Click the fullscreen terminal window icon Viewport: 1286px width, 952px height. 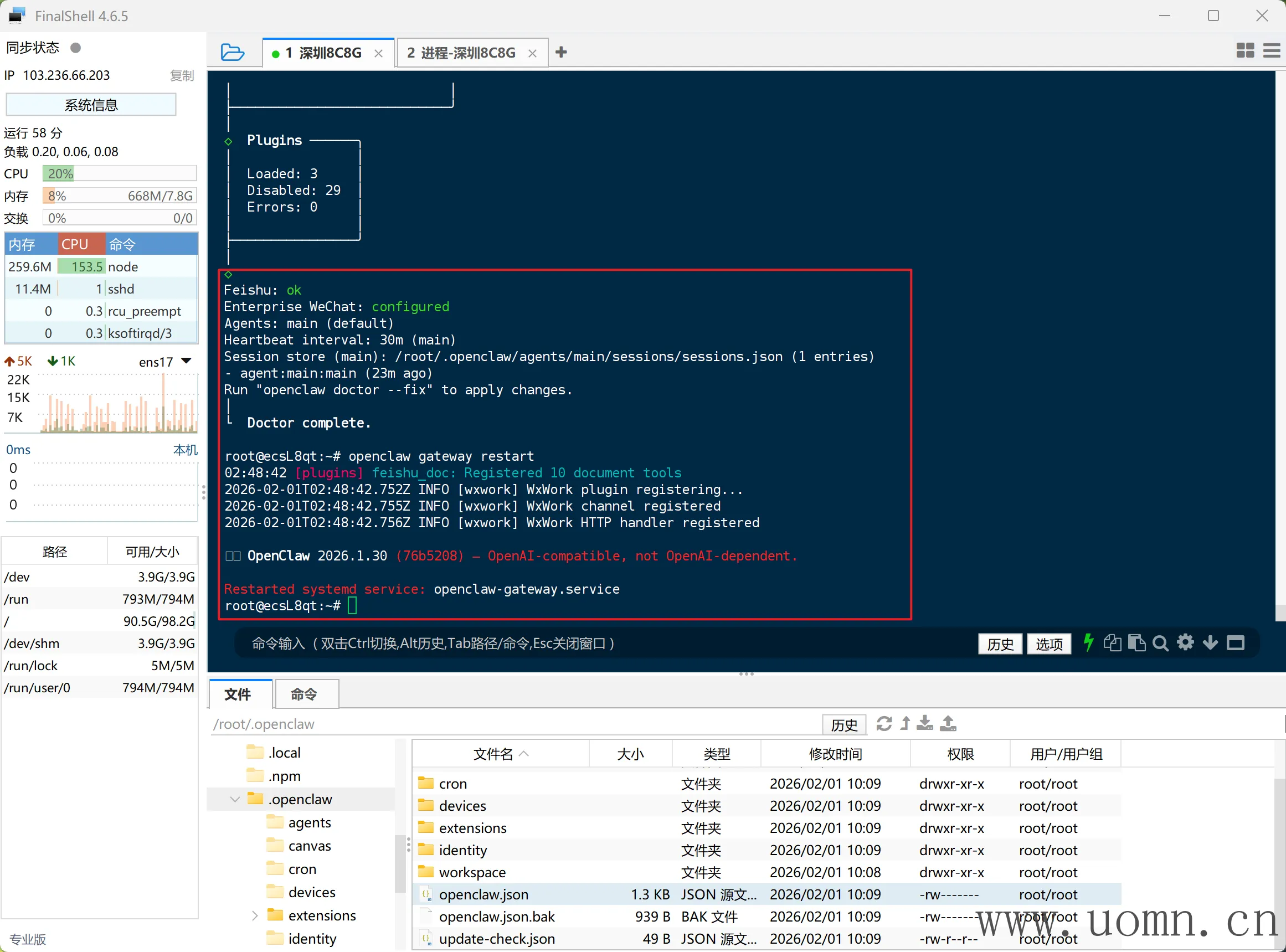click(1235, 642)
